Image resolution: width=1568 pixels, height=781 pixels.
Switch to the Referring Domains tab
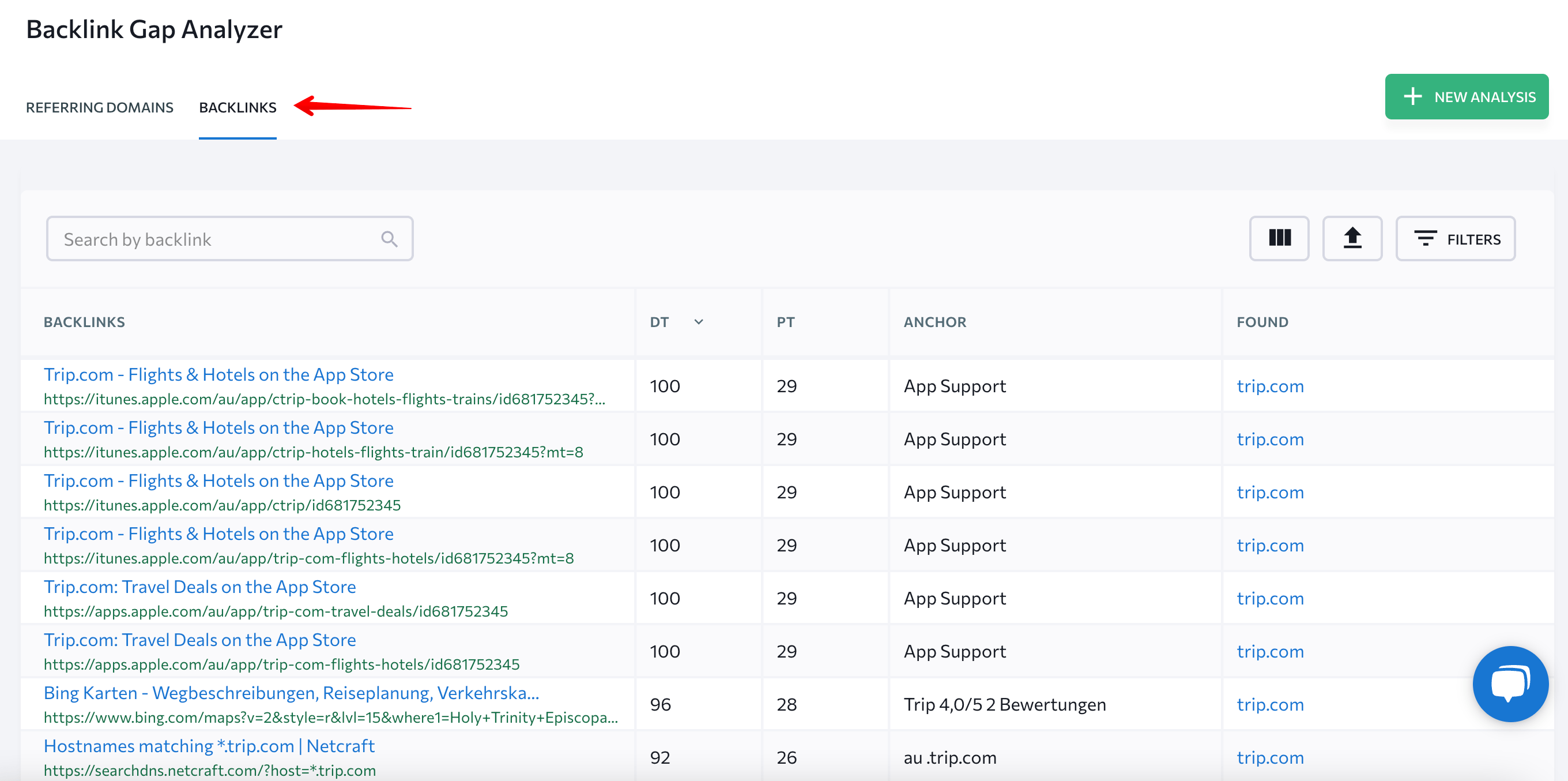(100, 107)
